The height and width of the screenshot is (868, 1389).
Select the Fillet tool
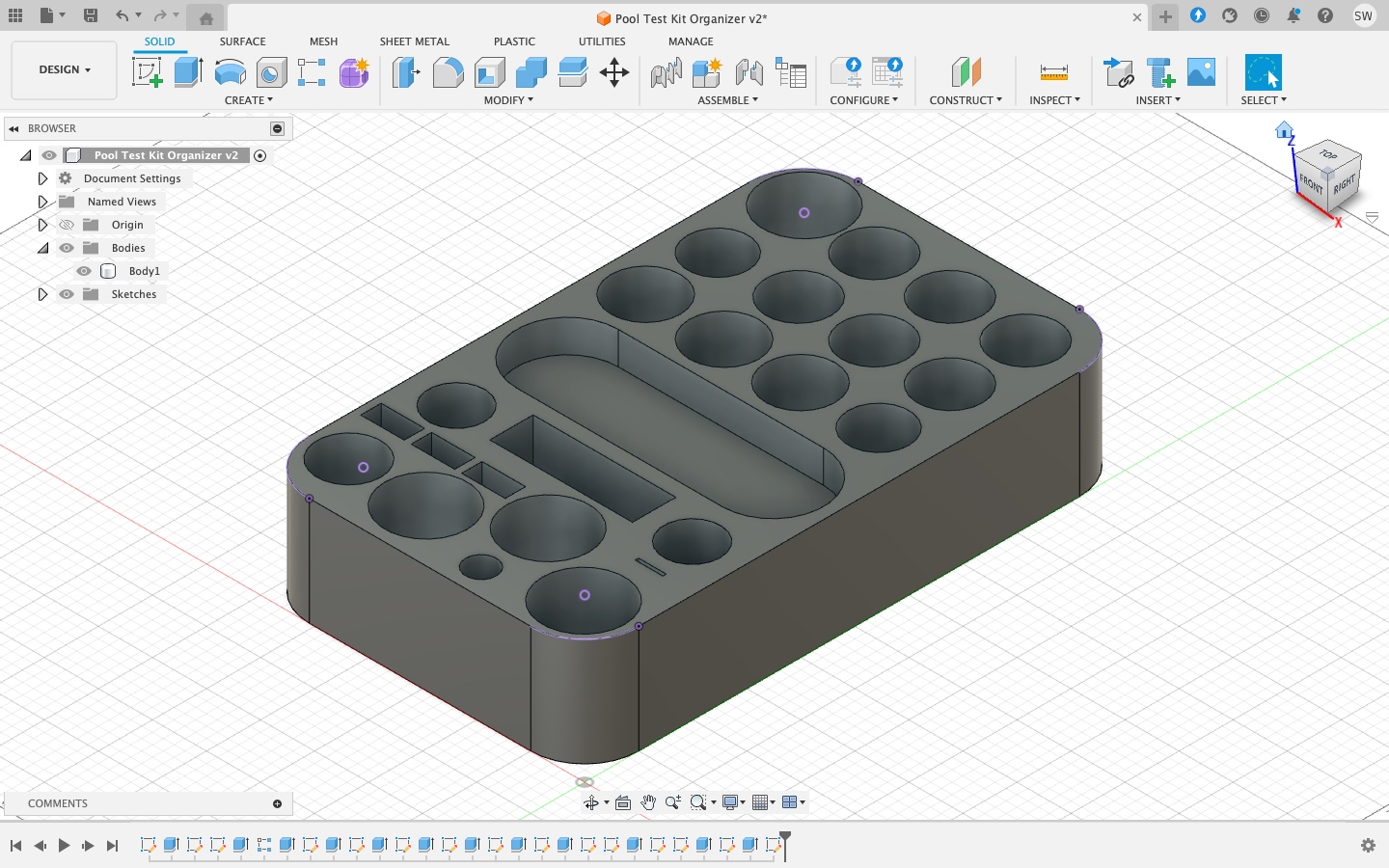coord(448,72)
